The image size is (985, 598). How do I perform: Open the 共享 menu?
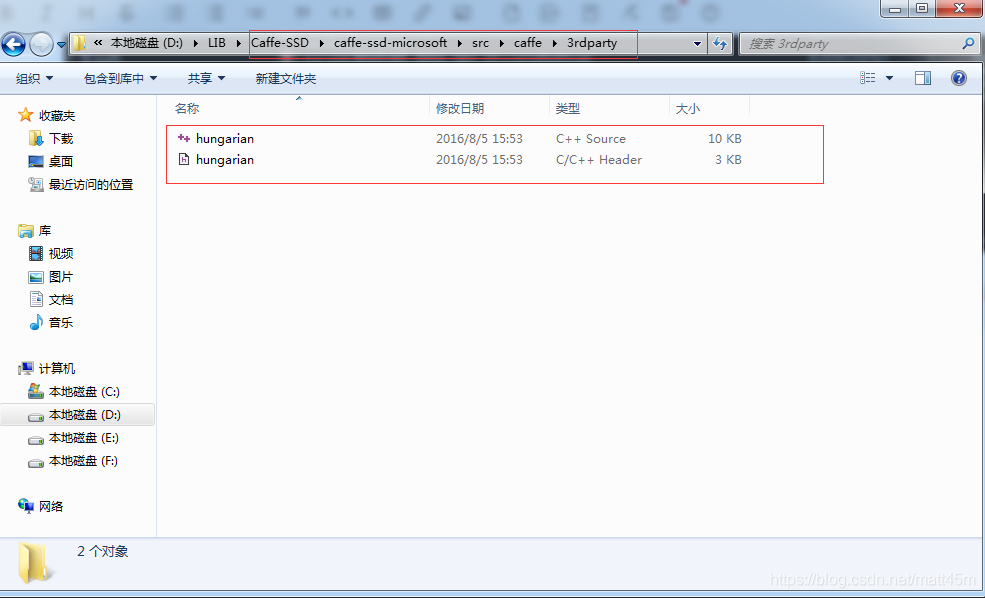click(206, 79)
